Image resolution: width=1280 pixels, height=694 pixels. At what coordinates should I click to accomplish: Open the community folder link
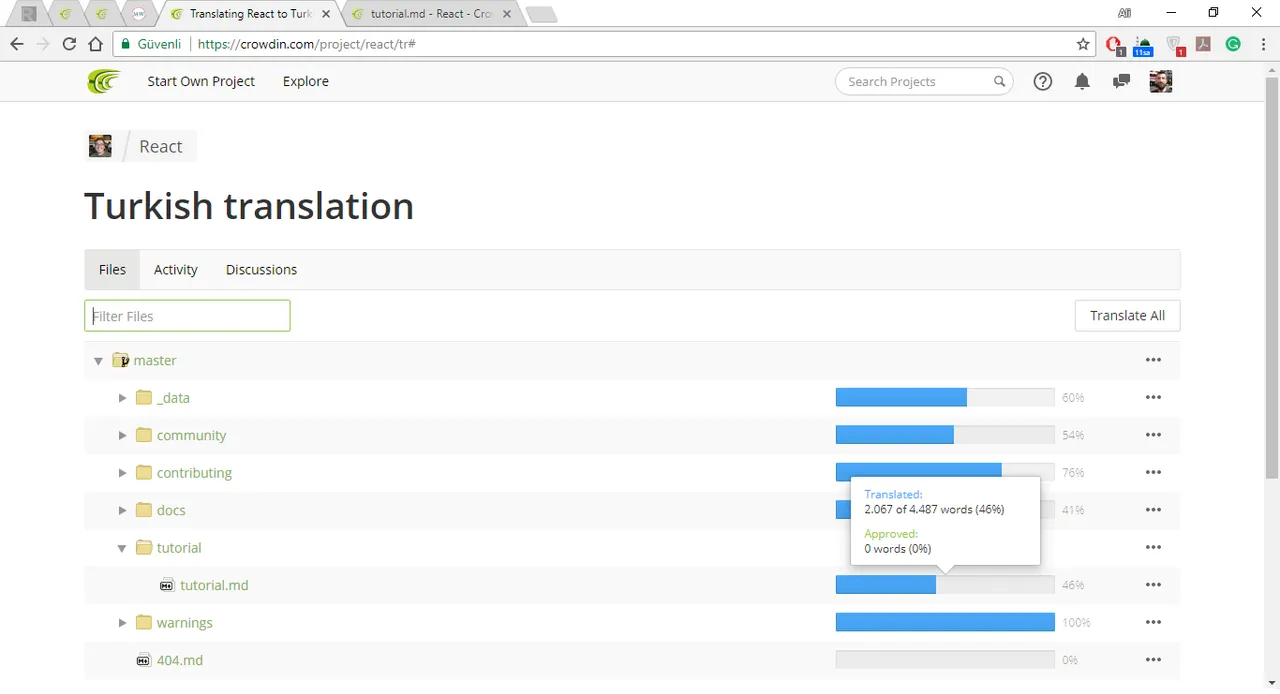pos(192,436)
